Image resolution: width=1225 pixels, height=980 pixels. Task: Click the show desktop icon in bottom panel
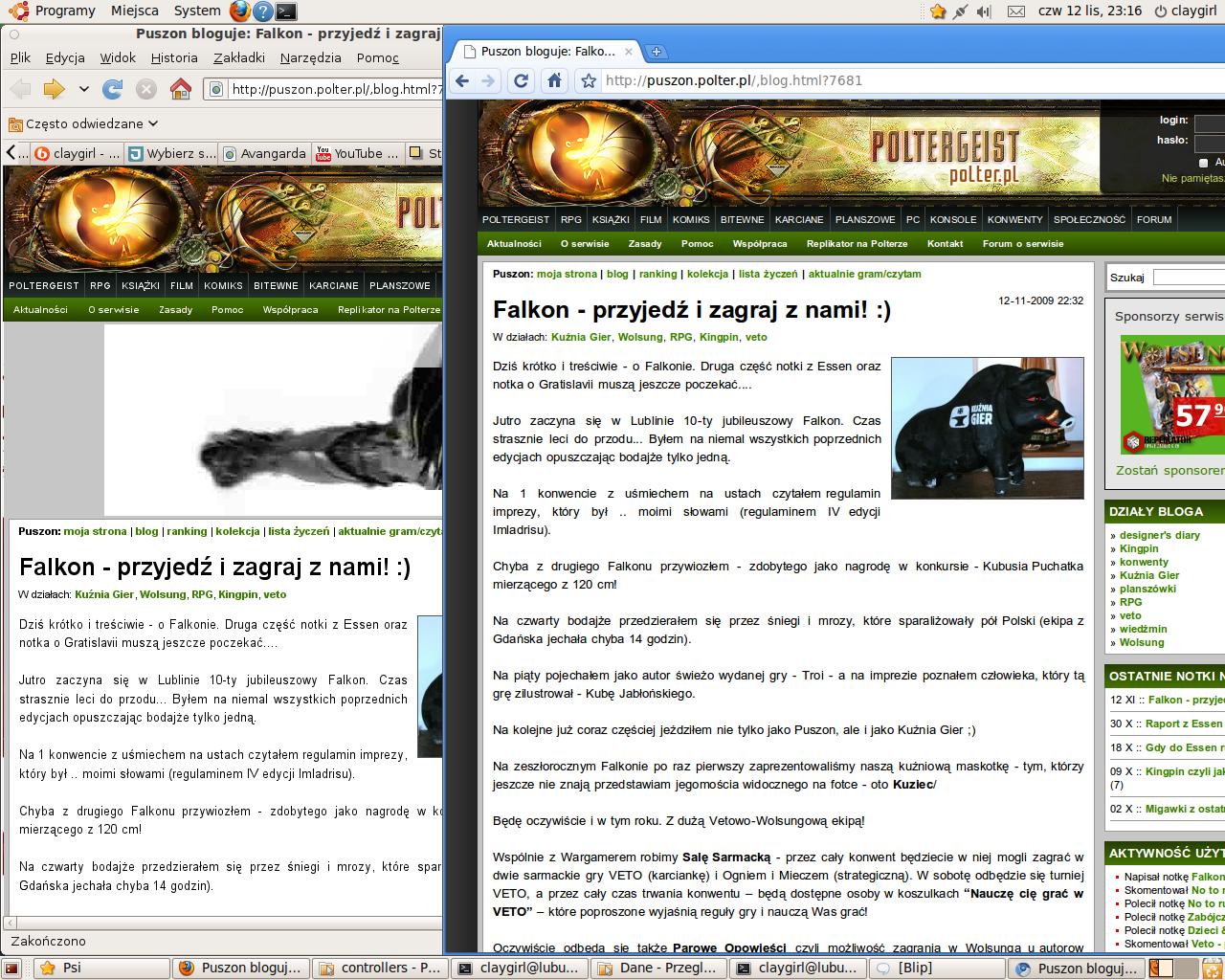[x=11, y=969]
